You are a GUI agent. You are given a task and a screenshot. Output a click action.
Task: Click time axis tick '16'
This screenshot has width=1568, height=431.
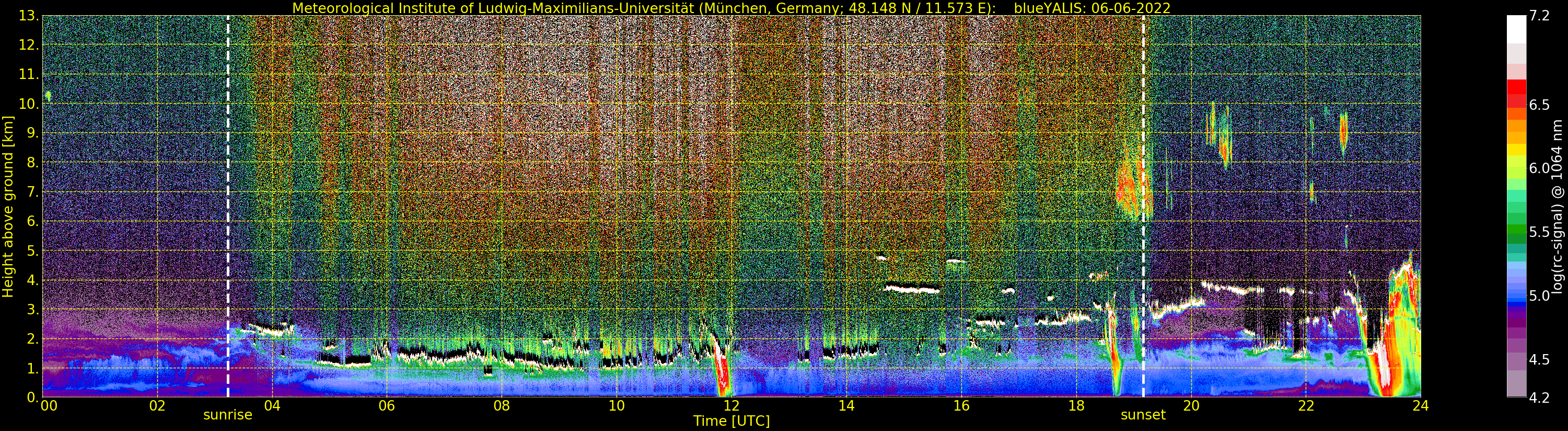[961, 406]
